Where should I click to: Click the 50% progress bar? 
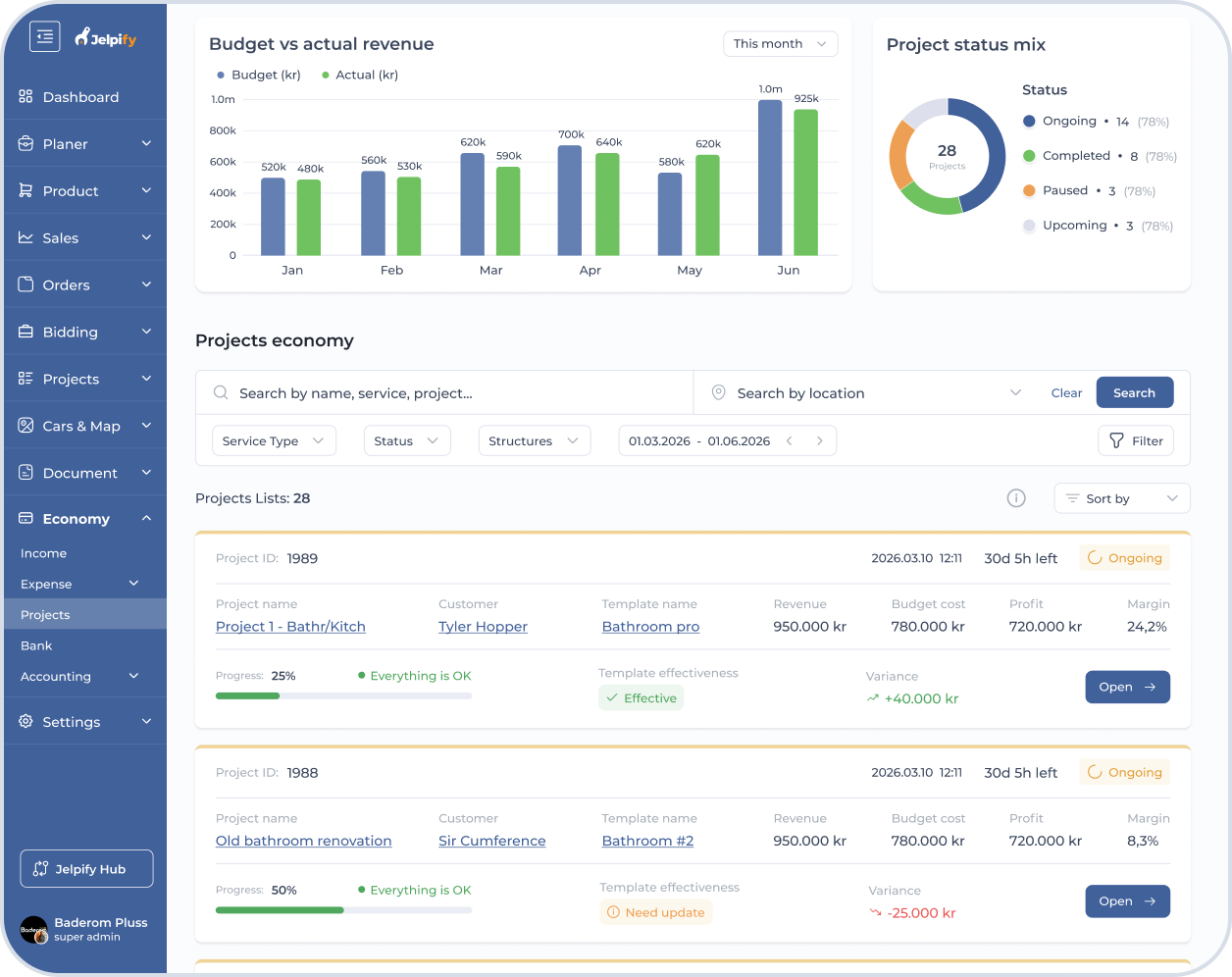tap(343, 910)
